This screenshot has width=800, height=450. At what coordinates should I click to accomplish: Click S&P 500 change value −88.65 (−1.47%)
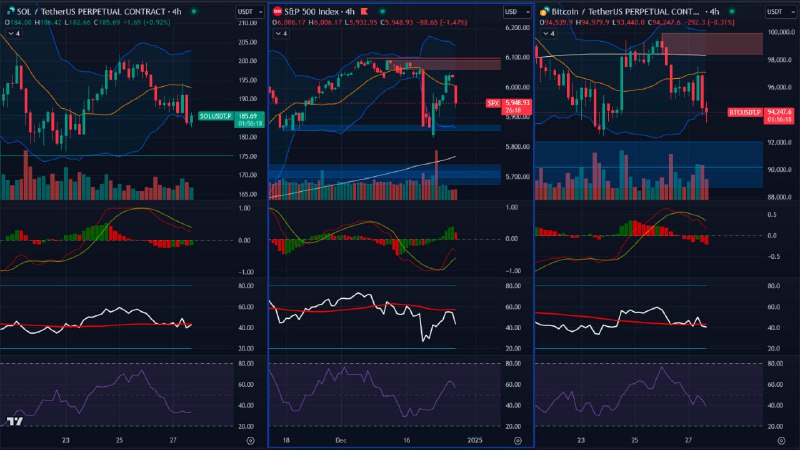tap(442, 22)
